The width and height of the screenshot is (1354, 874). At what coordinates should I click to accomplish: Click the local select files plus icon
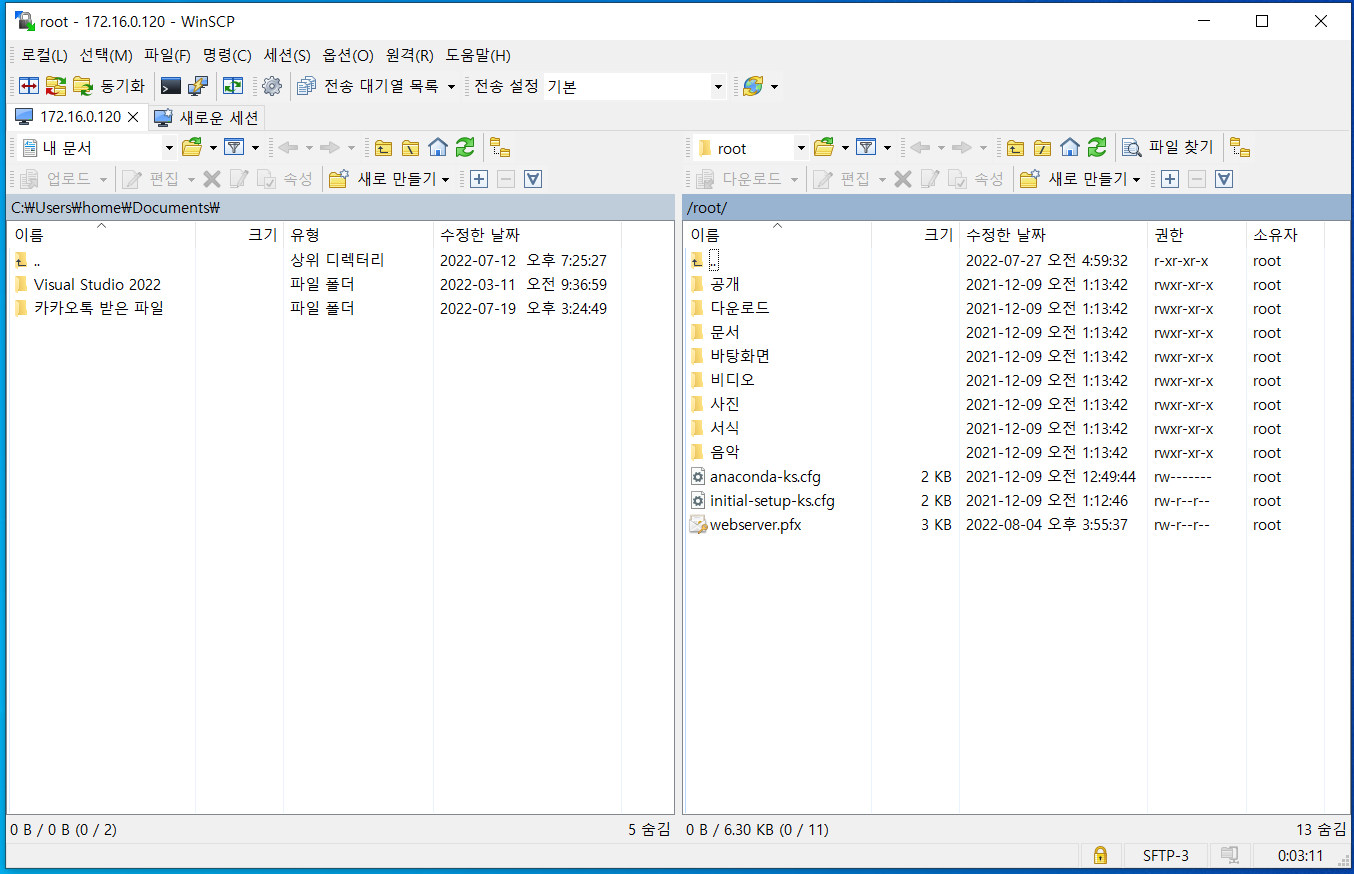(x=479, y=179)
